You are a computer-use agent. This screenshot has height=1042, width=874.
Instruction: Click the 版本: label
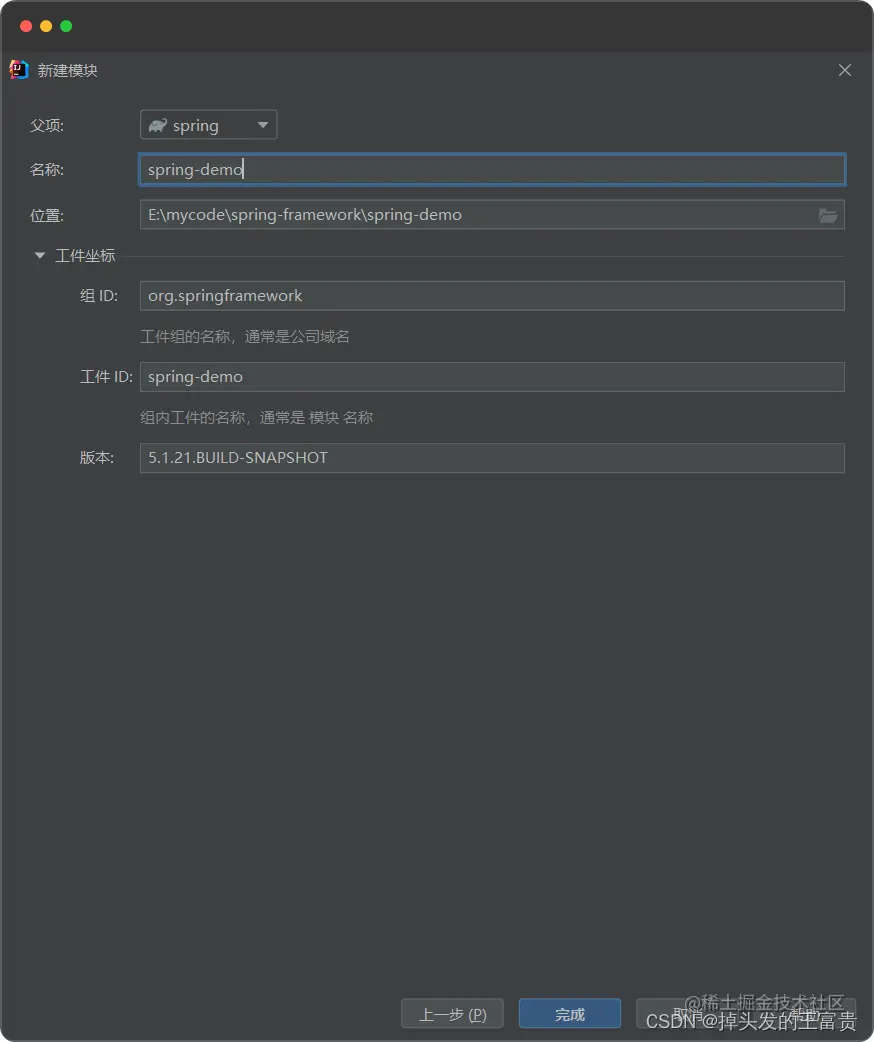pos(97,458)
